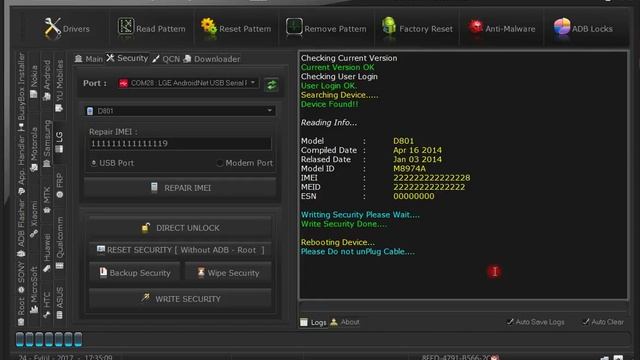Click the MEID value in the log
The image size is (640, 360).
[429, 187]
